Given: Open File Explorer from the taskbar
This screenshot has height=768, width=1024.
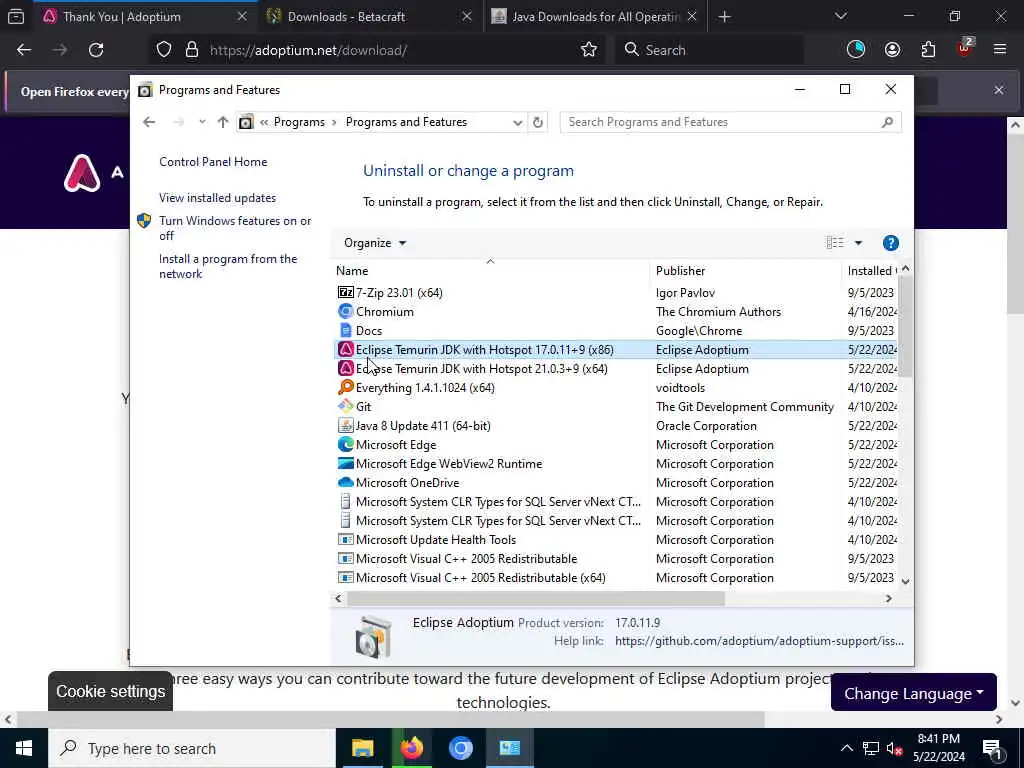Looking at the screenshot, I should coord(362,748).
